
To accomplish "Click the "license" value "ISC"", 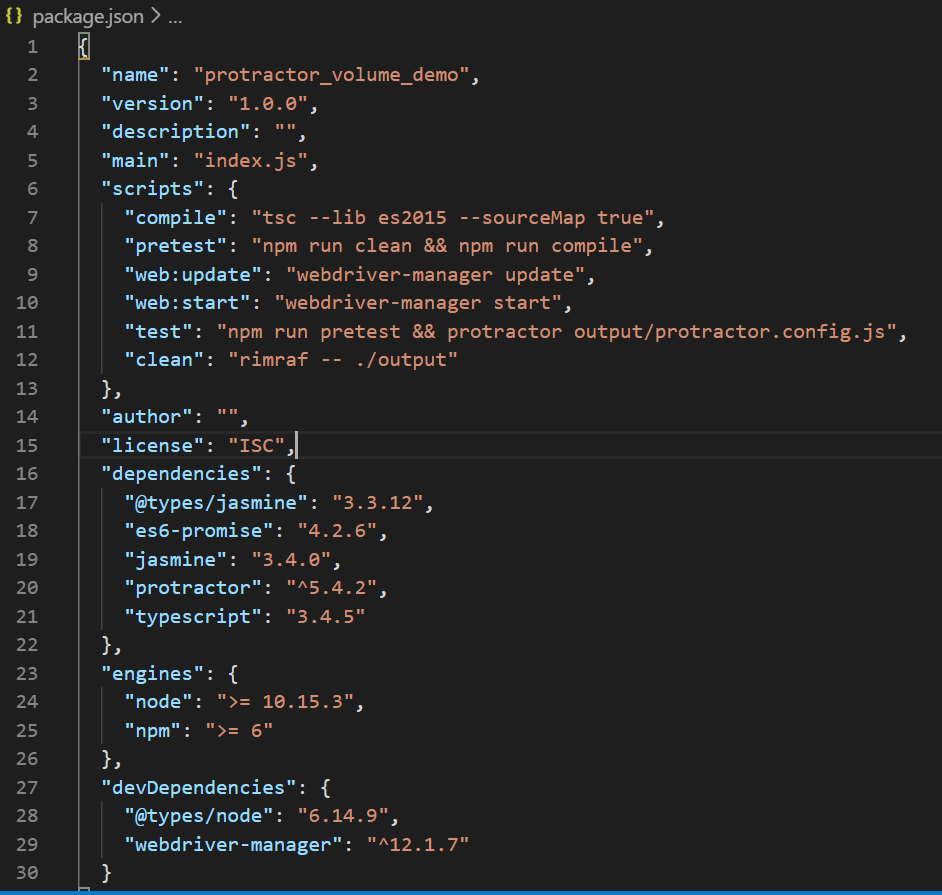I will (x=259, y=445).
